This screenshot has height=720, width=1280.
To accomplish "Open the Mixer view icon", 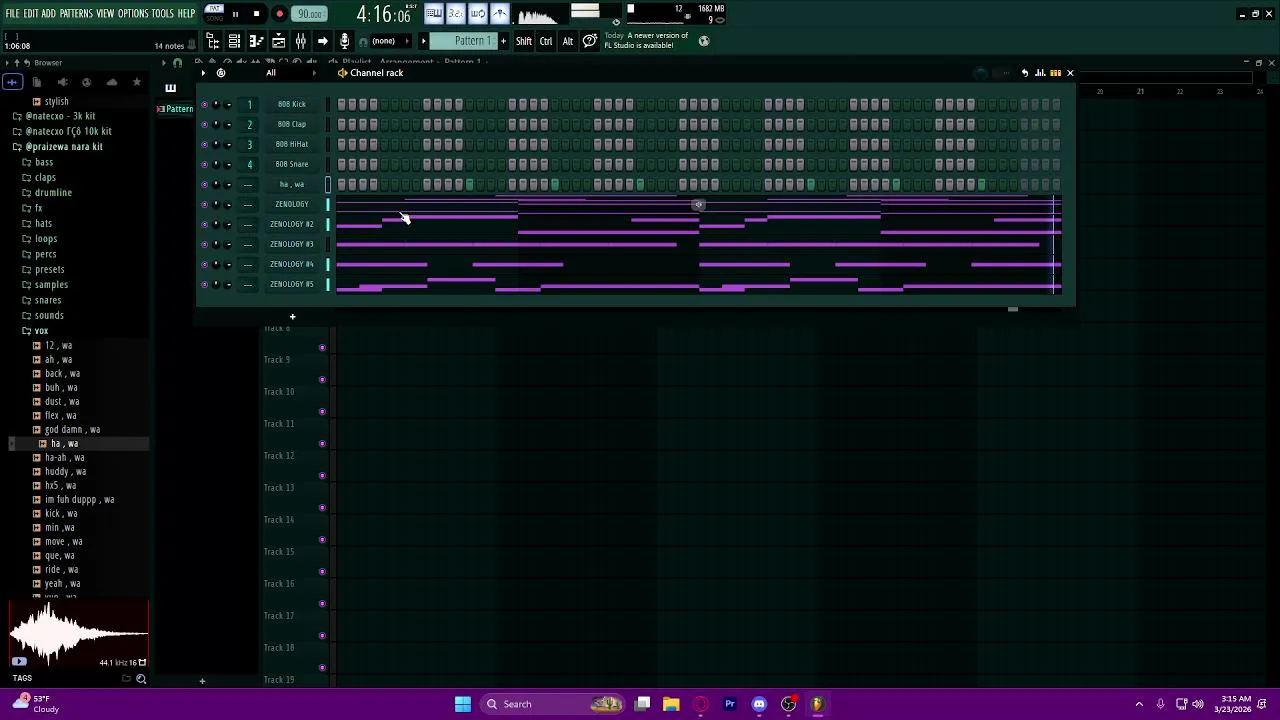I will [300, 41].
